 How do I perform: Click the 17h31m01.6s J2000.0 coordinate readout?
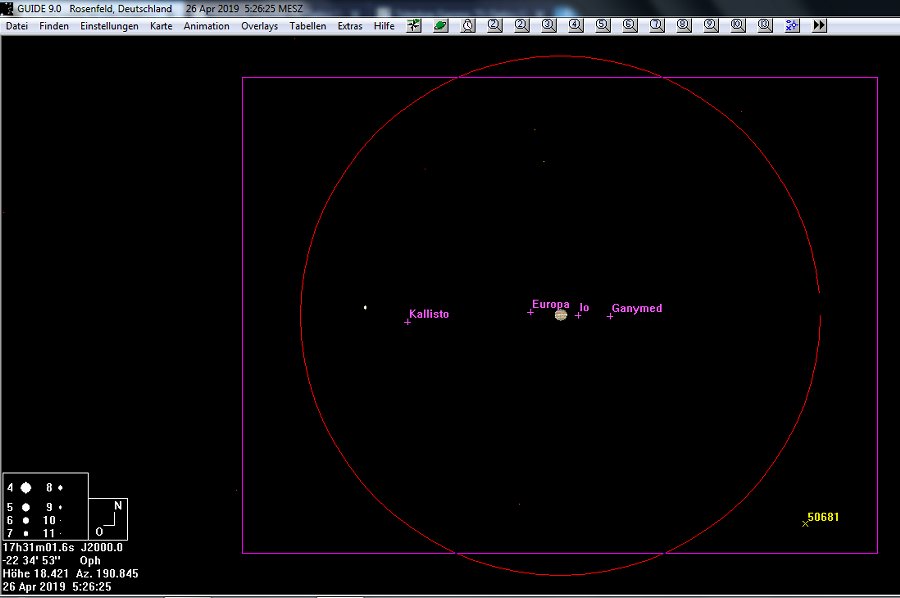pos(63,547)
